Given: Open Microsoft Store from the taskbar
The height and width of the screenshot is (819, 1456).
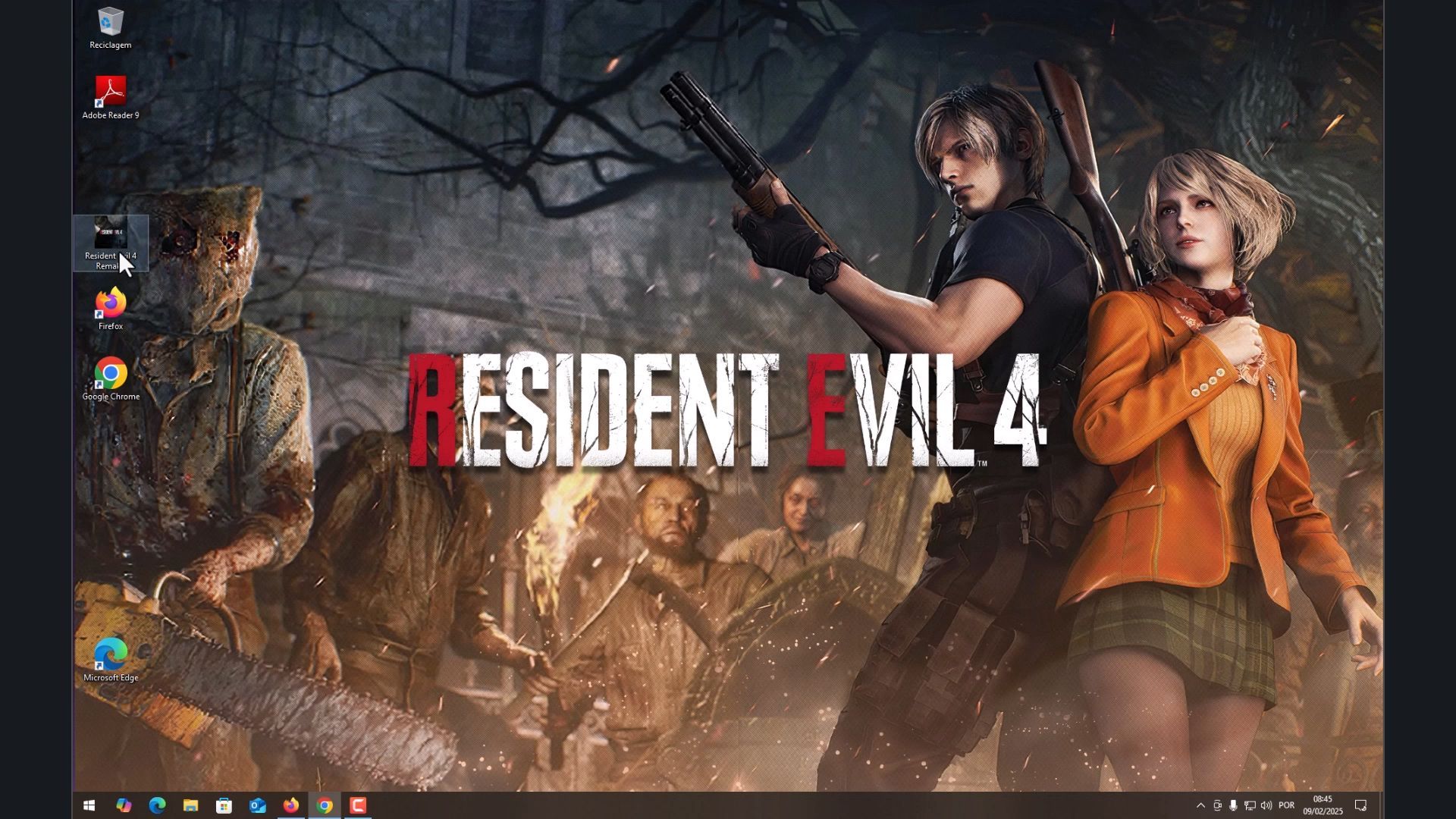Looking at the screenshot, I should pos(224,805).
